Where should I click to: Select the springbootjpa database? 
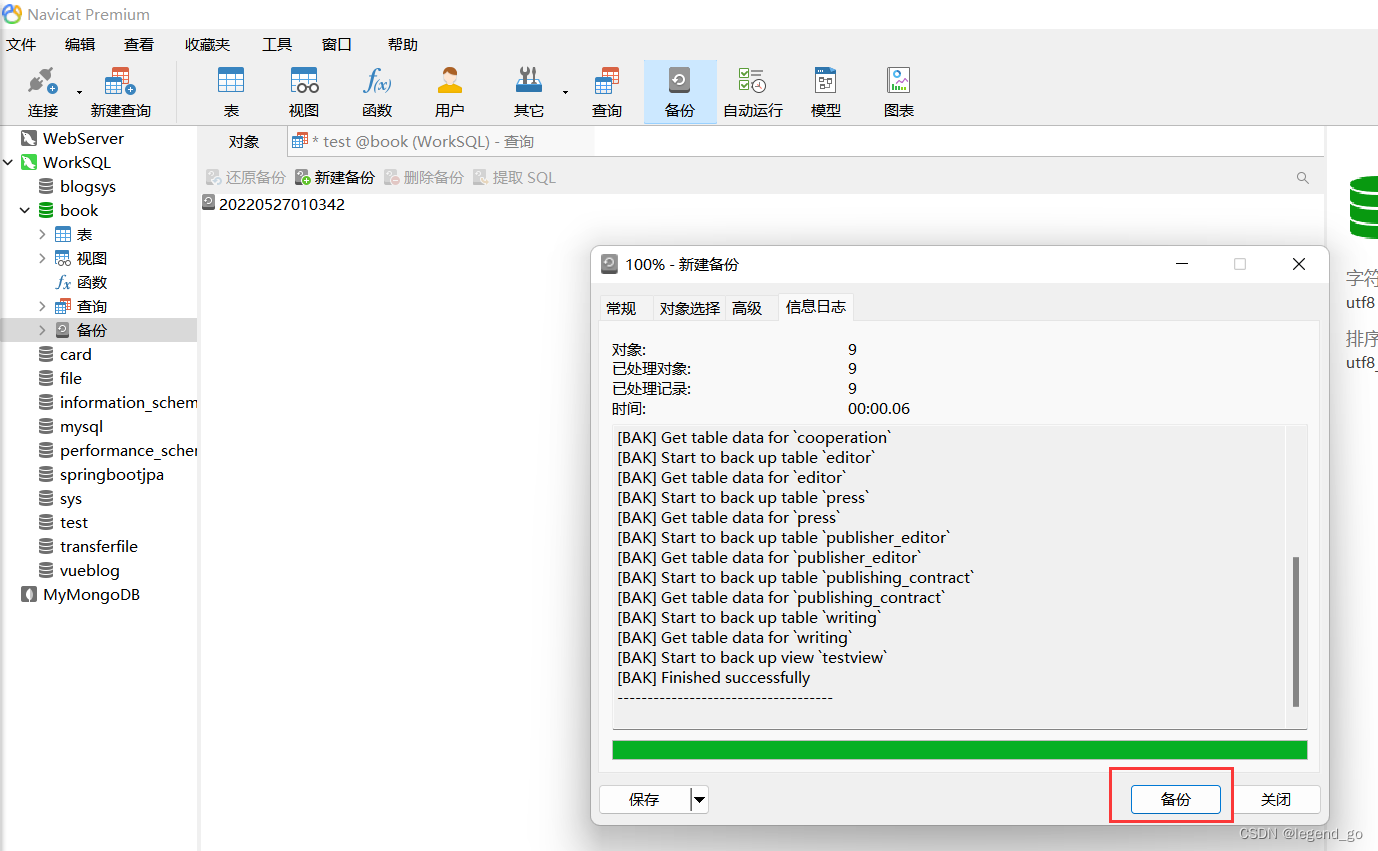(x=111, y=474)
